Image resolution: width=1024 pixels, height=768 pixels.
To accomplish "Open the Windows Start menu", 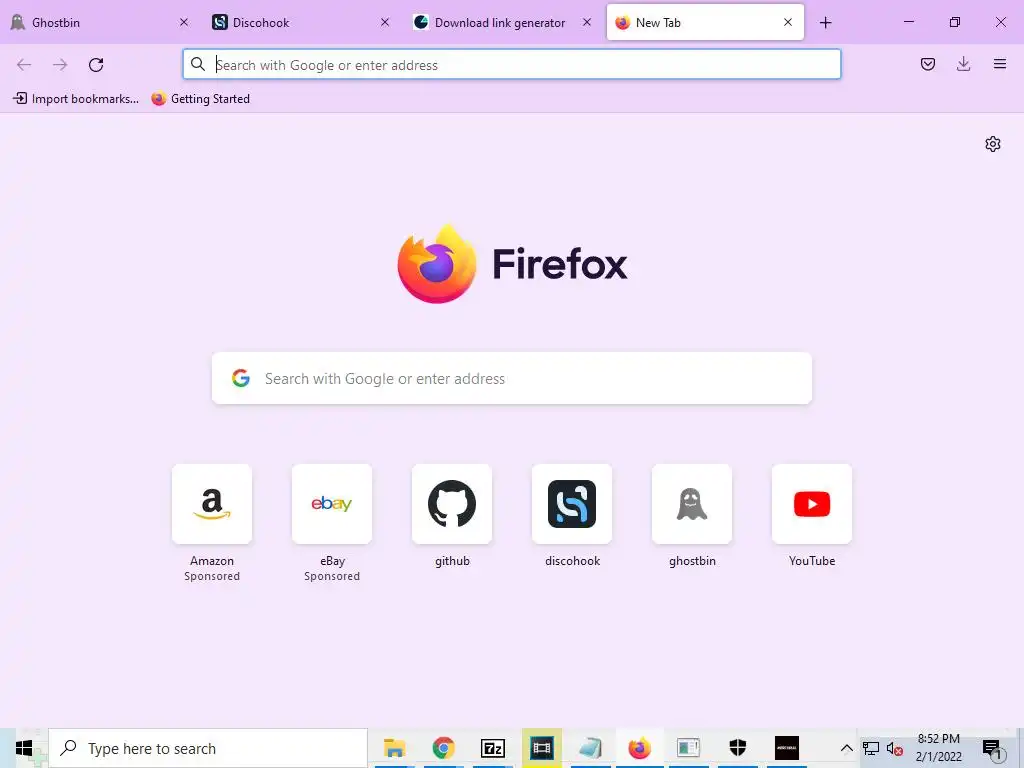I will [24, 748].
